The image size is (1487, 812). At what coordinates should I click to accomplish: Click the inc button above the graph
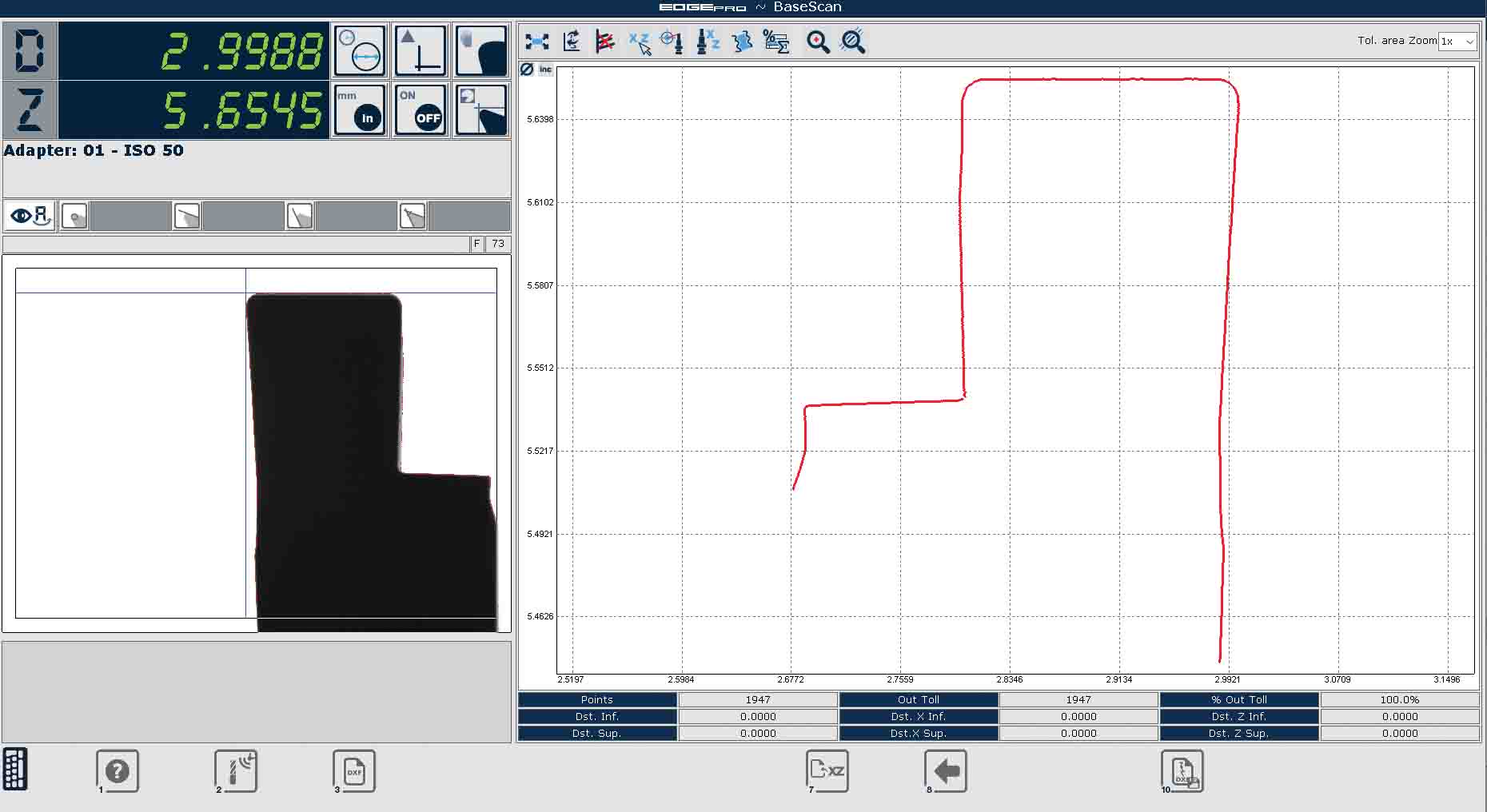click(x=545, y=70)
